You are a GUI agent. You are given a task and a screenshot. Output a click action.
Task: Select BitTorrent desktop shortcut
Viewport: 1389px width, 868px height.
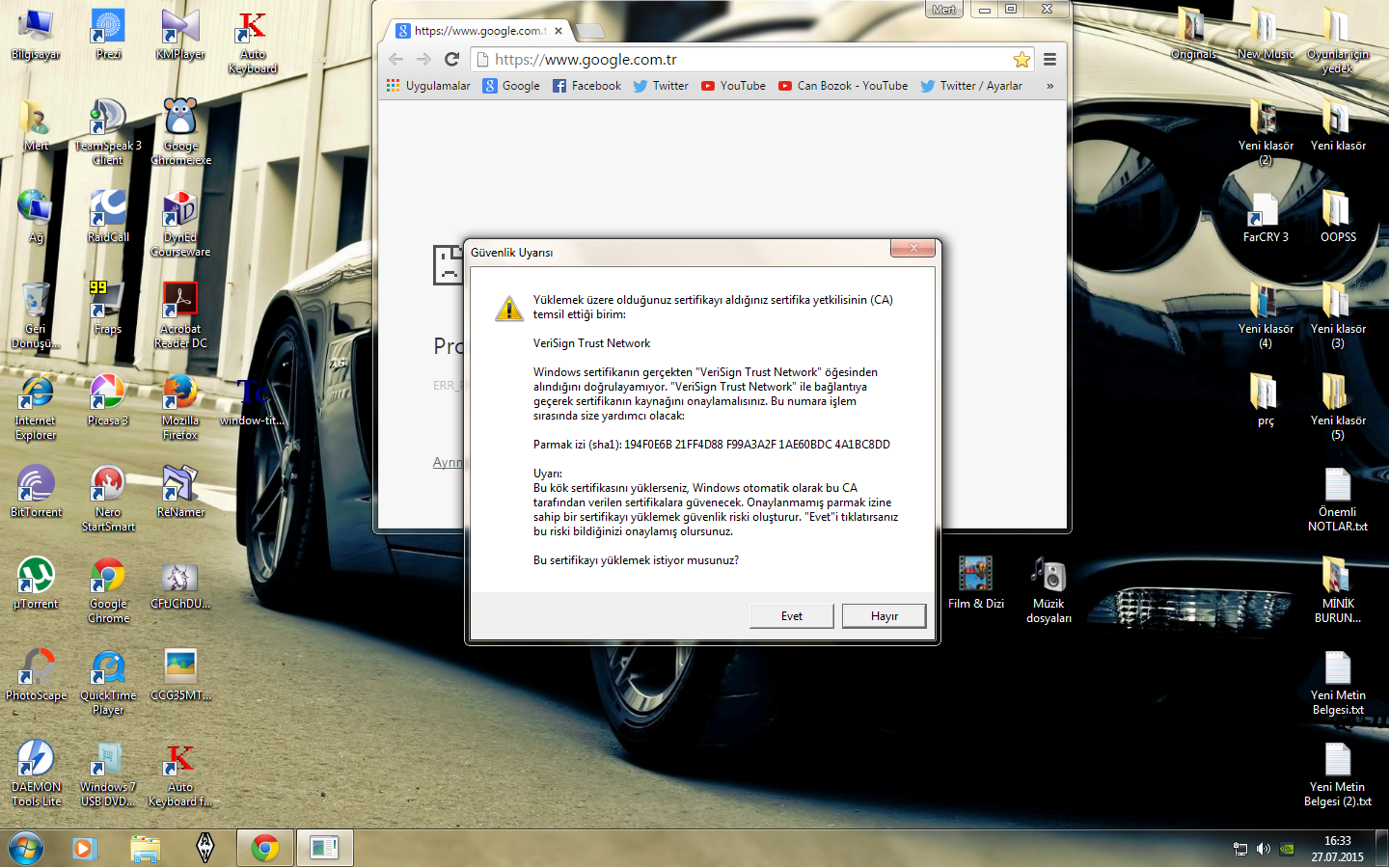coord(36,491)
